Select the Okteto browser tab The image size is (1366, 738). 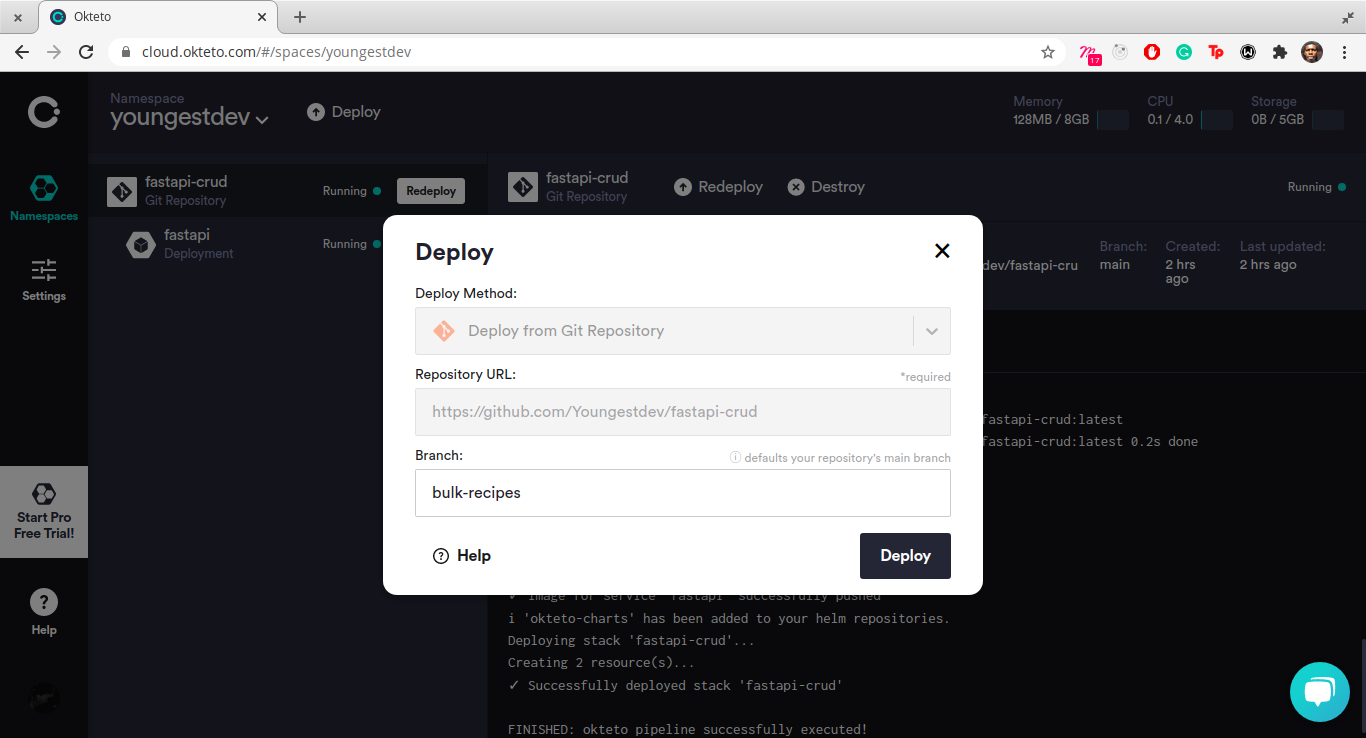tap(159, 17)
